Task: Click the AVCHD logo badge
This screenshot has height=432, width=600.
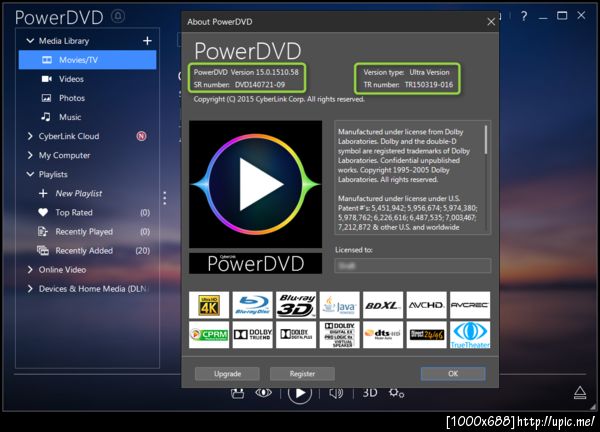Action: tap(427, 305)
